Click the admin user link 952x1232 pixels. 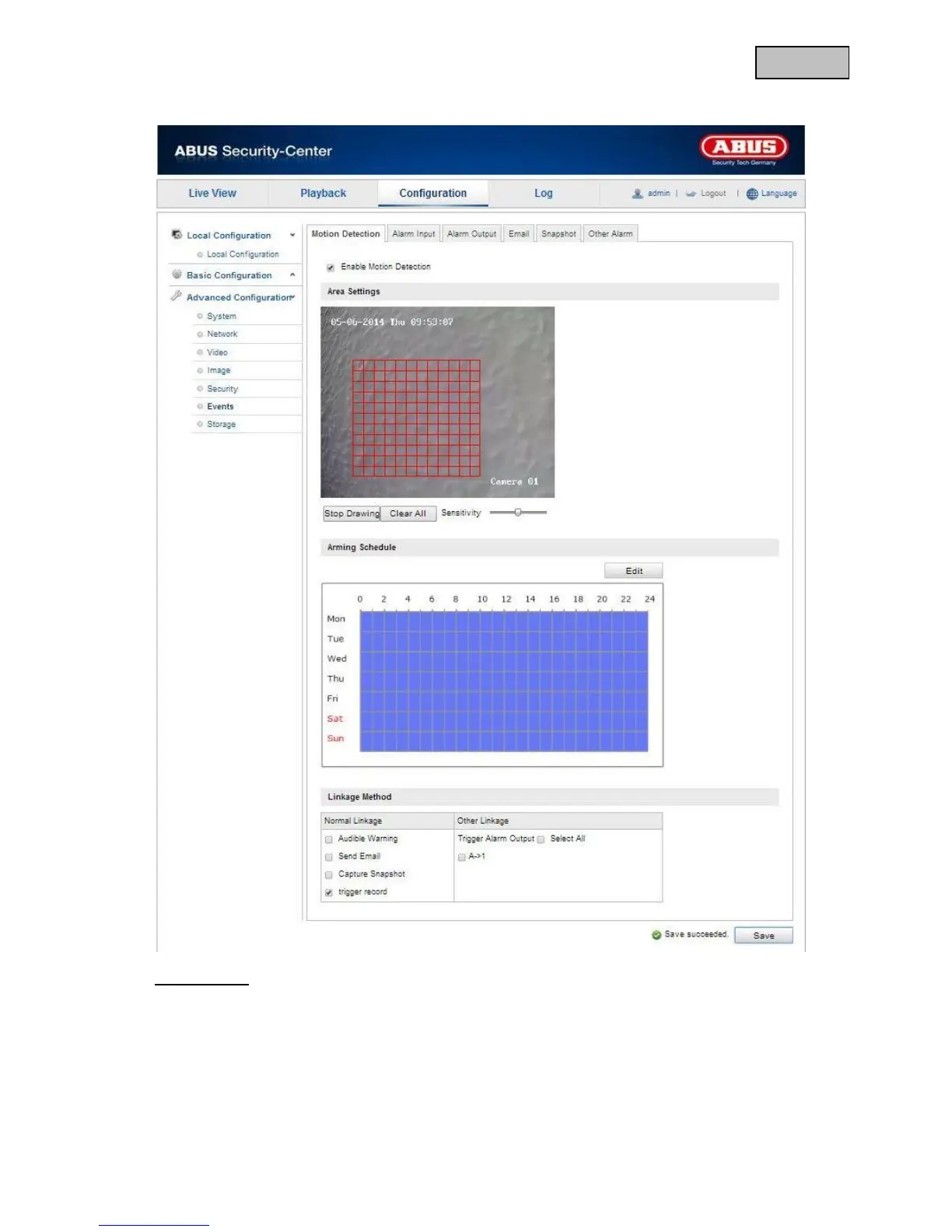[x=659, y=194]
